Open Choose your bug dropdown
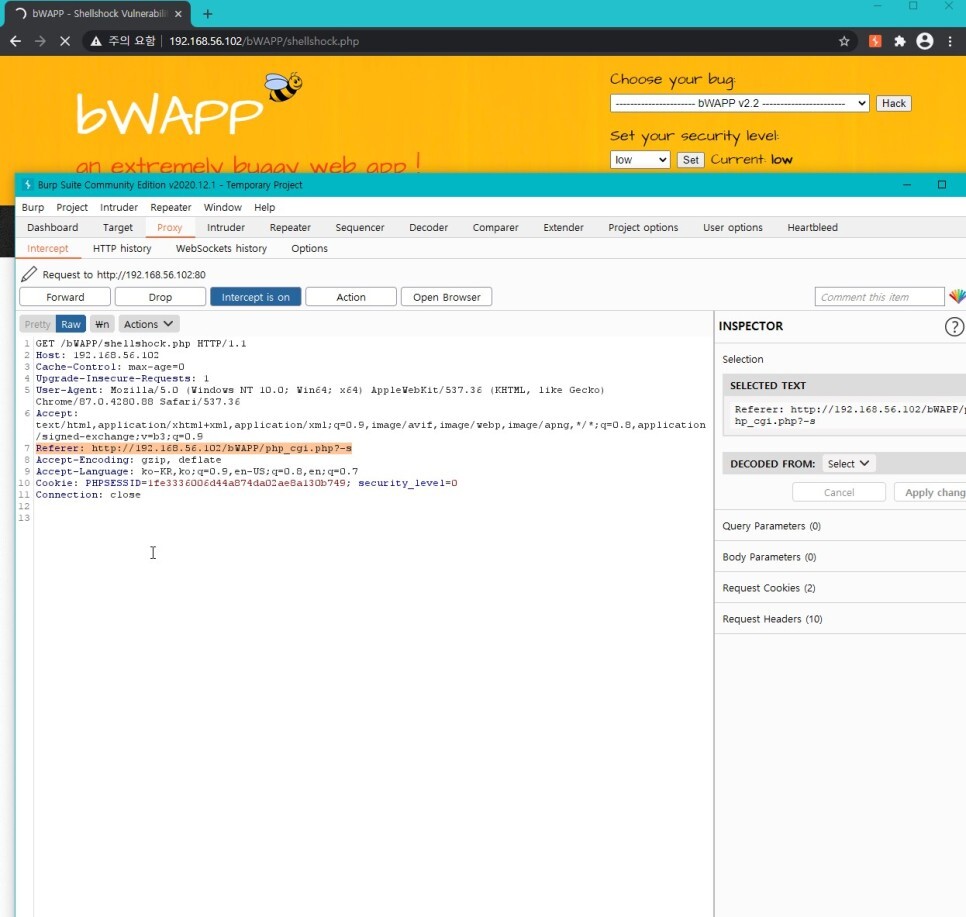The width and height of the screenshot is (966, 917). point(739,104)
